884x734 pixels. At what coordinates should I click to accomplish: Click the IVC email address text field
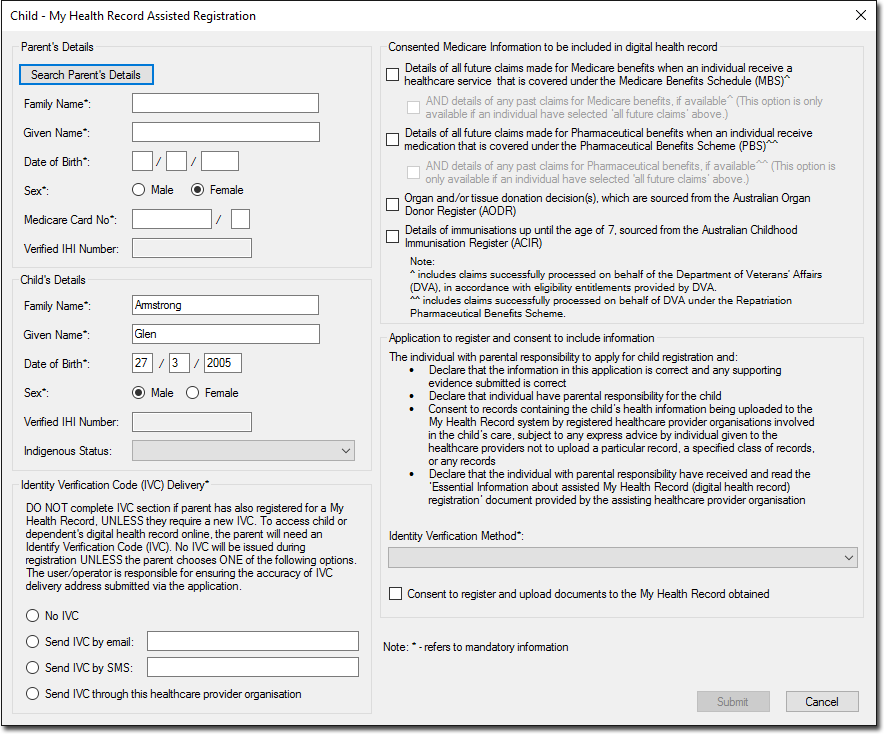click(x=252, y=641)
